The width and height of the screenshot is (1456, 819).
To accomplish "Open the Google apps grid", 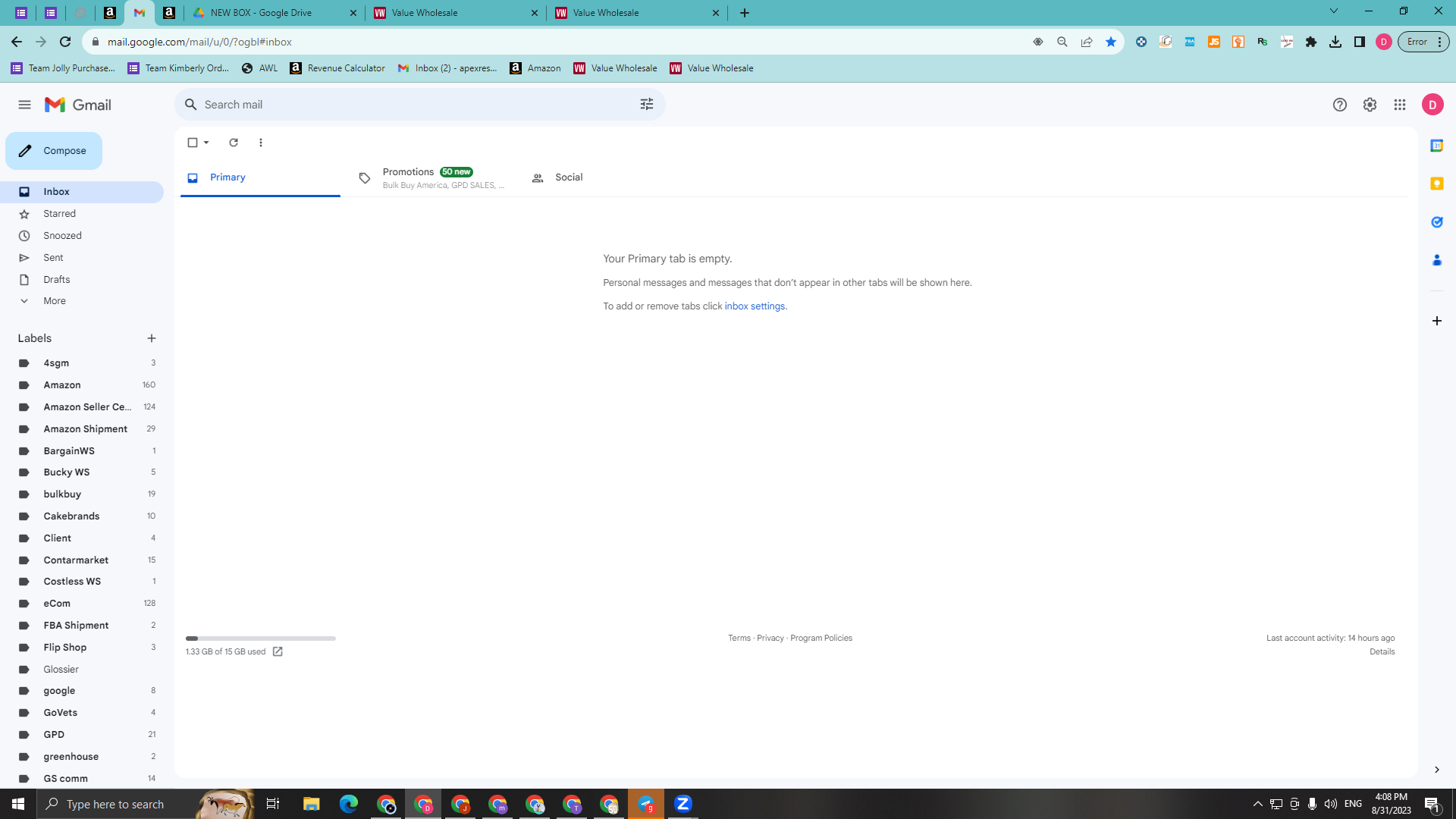I will click(1400, 105).
